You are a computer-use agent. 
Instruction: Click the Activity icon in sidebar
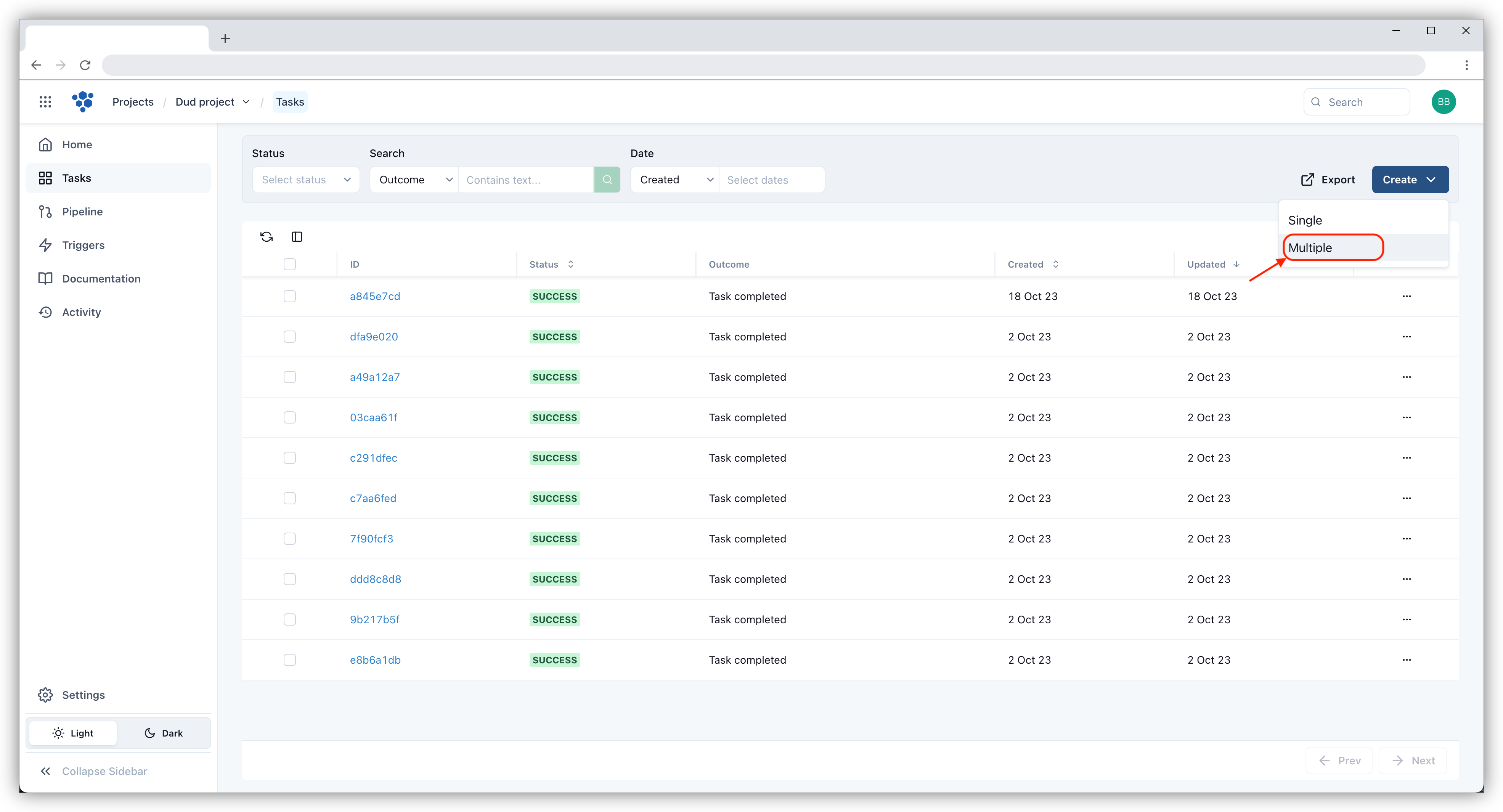point(46,312)
